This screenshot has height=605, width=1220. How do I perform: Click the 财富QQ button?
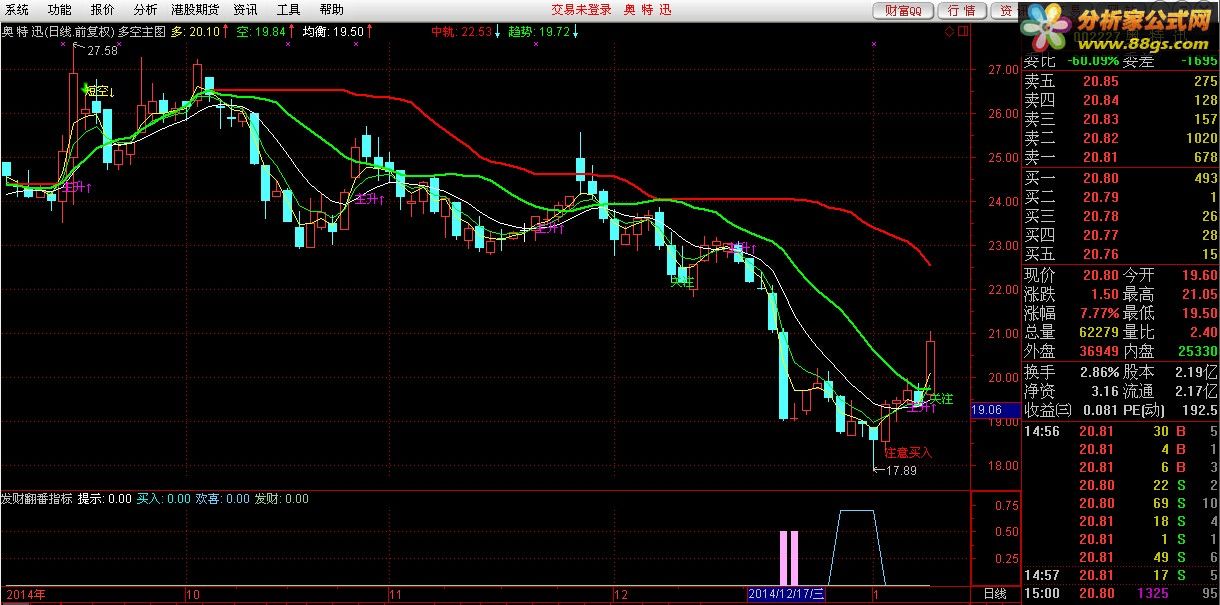click(903, 11)
